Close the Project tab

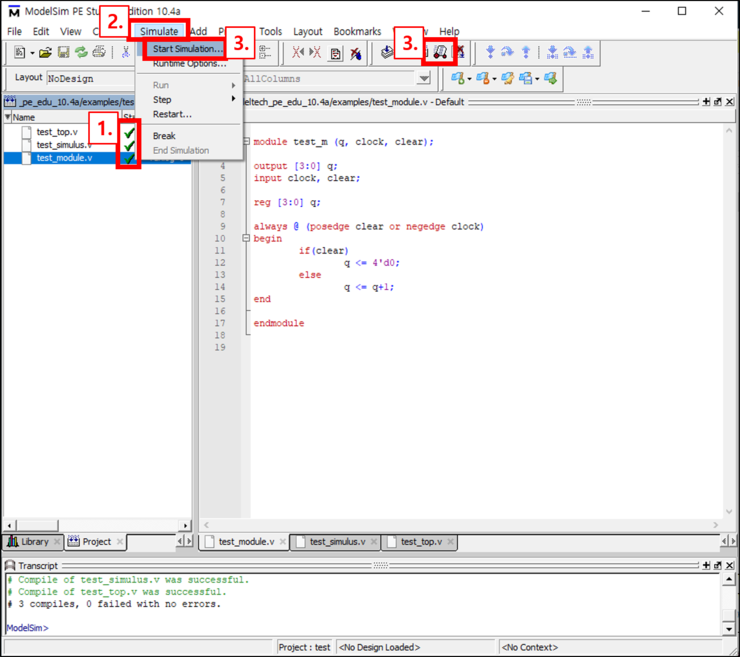120,541
